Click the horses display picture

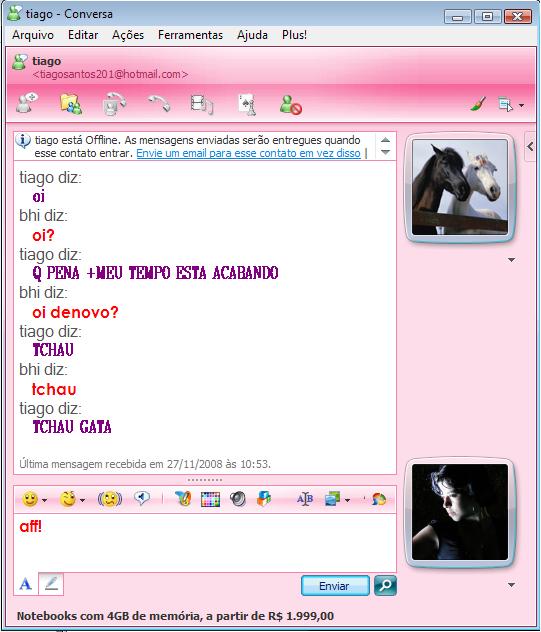click(460, 187)
